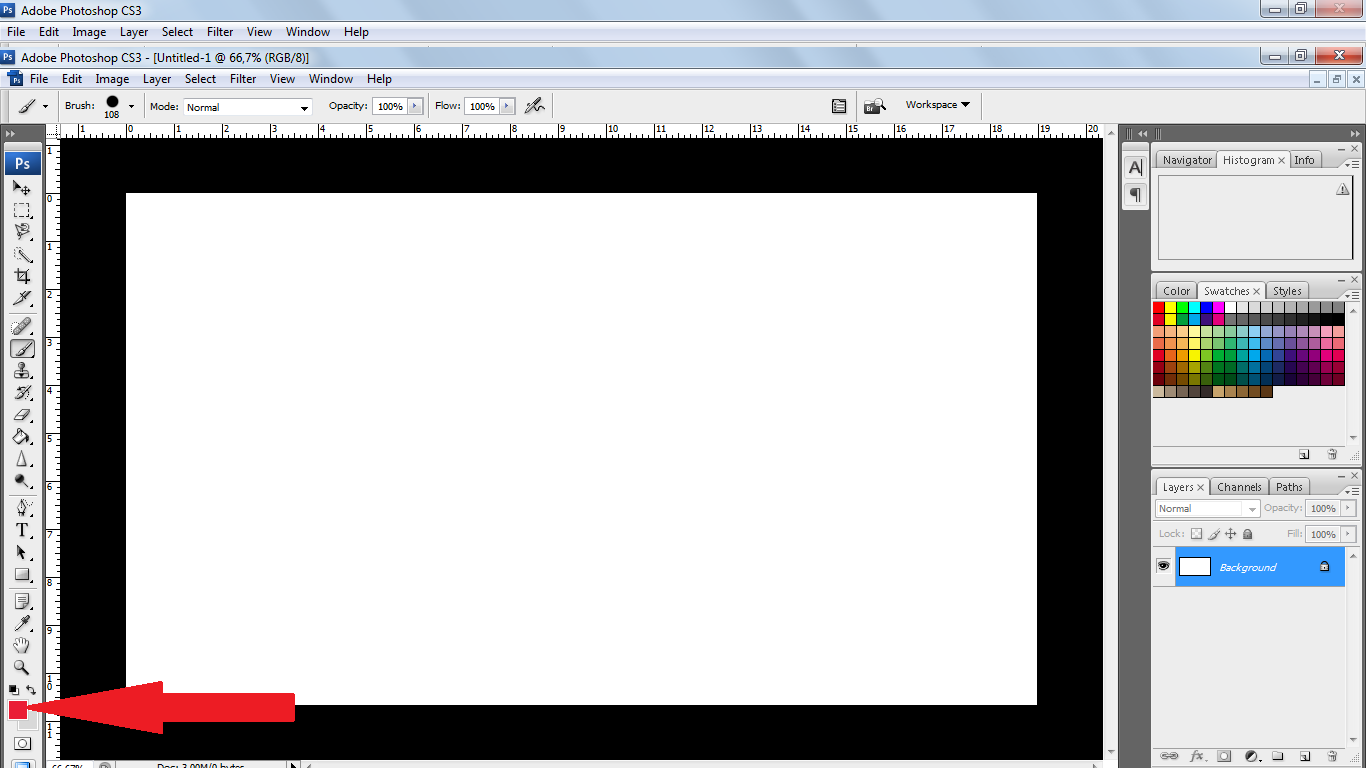Create a new layer in Layers panel
The width and height of the screenshot is (1366, 768).
1304,756
